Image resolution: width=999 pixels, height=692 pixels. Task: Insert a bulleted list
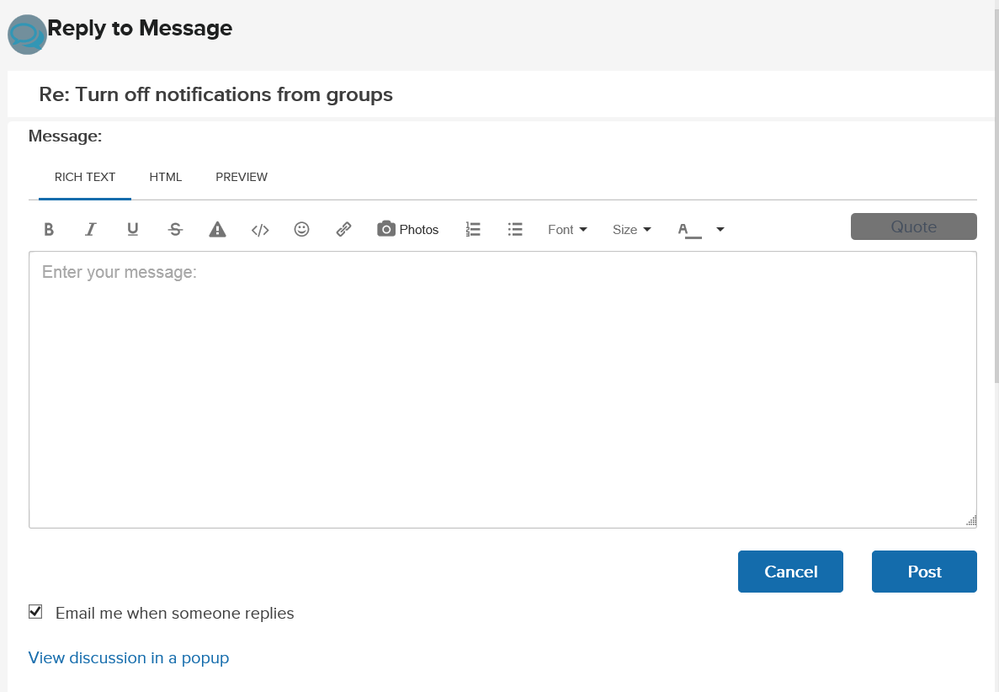pos(515,229)
